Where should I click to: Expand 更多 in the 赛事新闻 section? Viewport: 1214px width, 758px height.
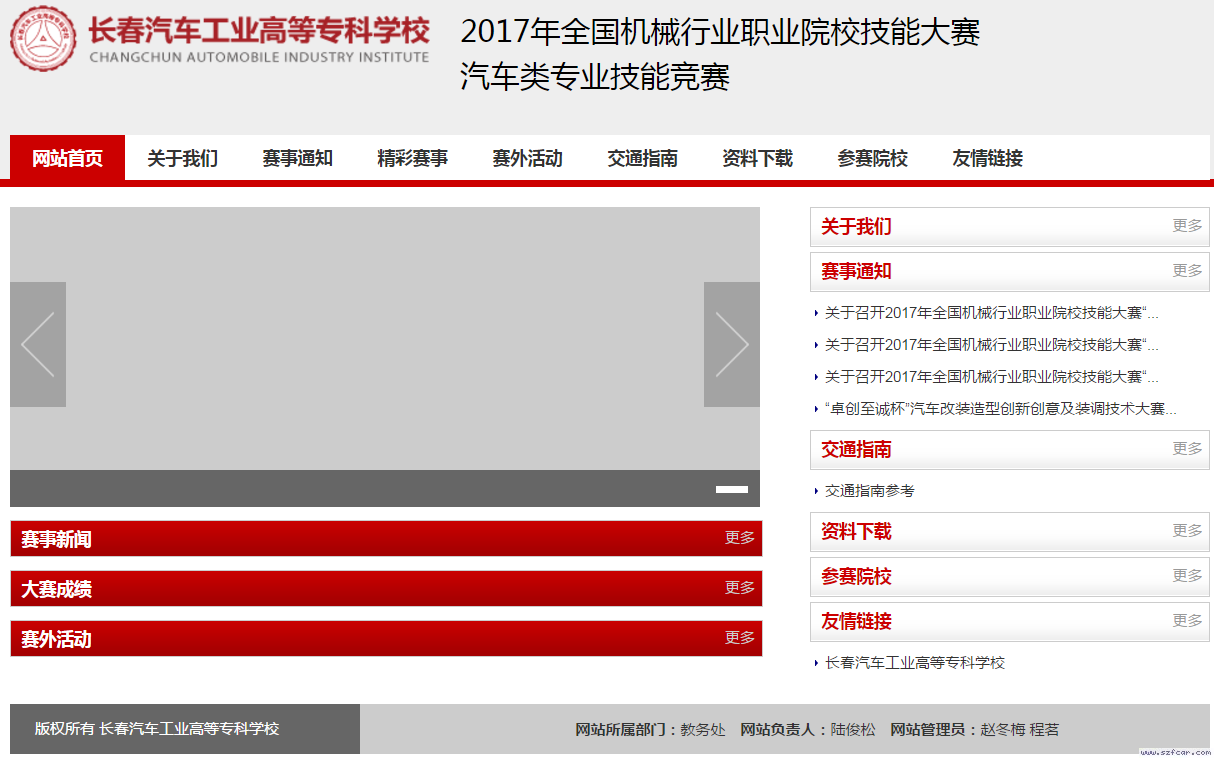[x=739, y=538]
